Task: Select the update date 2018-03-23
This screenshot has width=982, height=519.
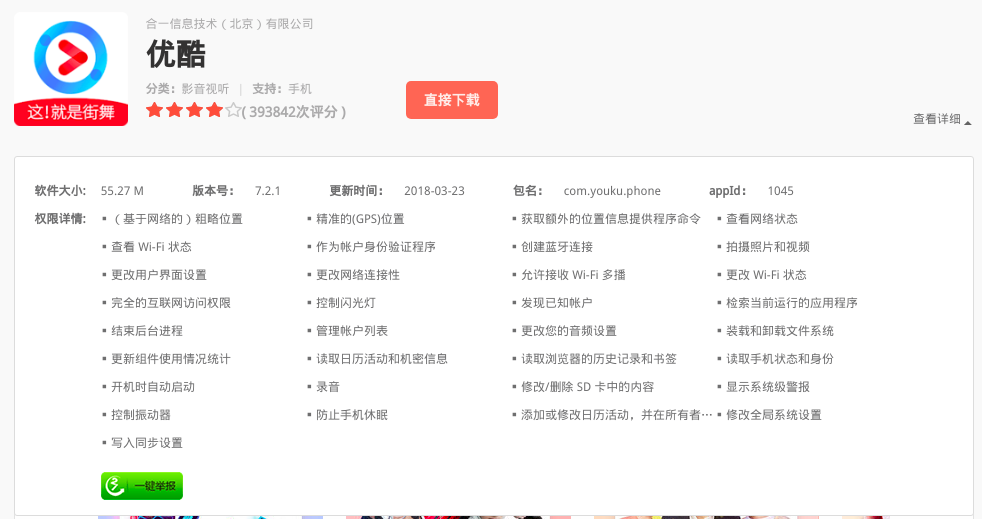Action: 434,191
